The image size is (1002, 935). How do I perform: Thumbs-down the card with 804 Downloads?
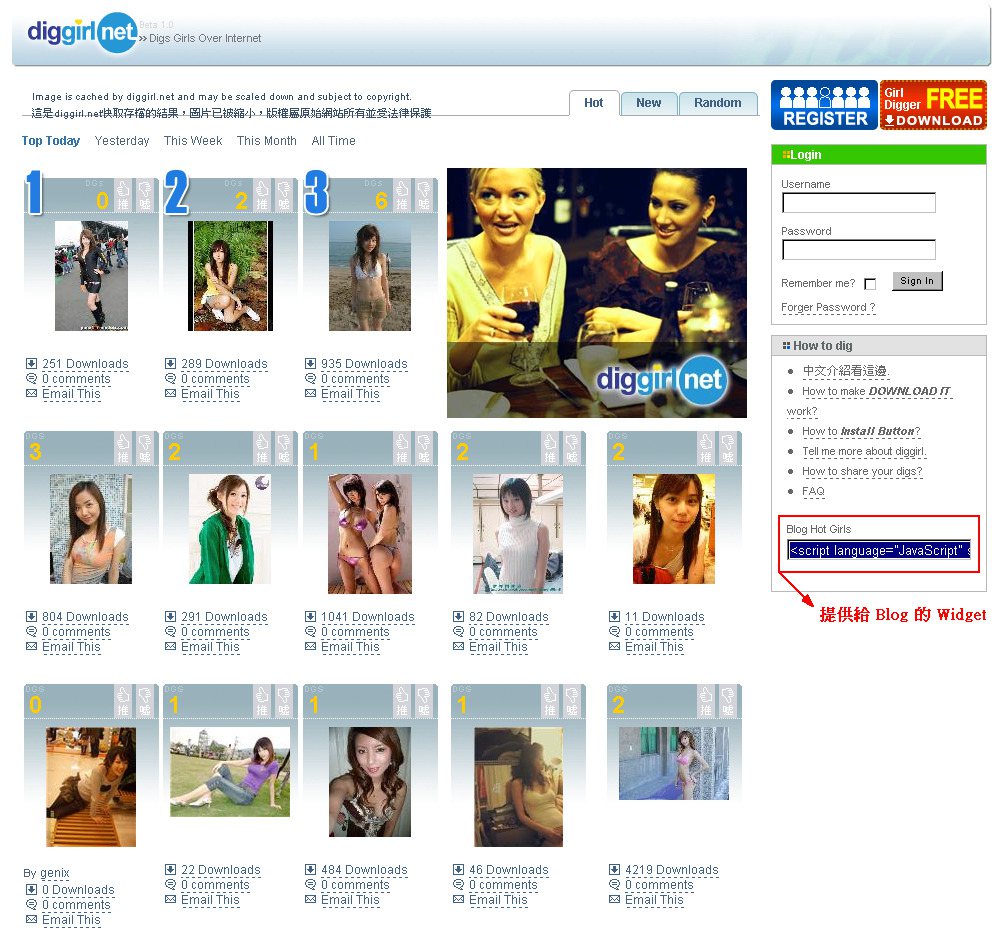point(145,448)
